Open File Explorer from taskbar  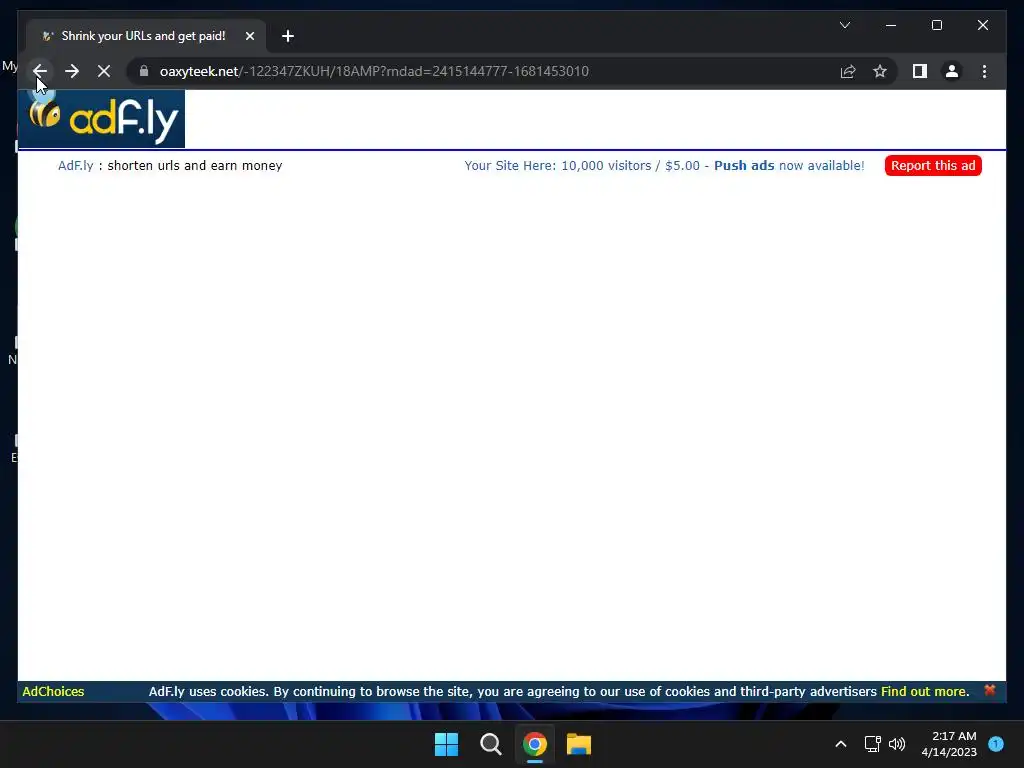(579, 744)
